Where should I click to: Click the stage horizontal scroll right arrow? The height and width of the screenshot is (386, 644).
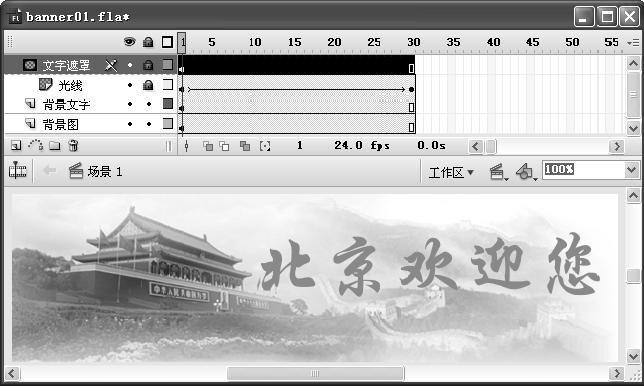coord(616,374)
